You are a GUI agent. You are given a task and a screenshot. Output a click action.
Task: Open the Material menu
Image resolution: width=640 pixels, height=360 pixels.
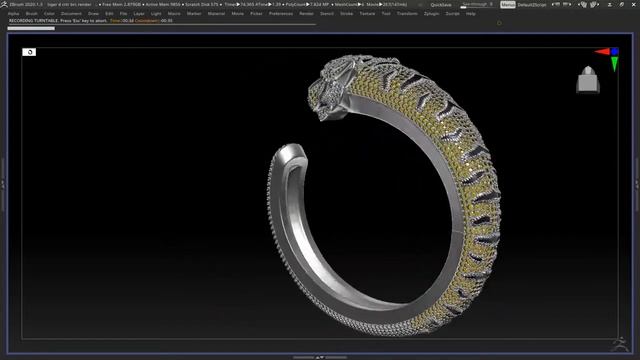pos(216,13)
